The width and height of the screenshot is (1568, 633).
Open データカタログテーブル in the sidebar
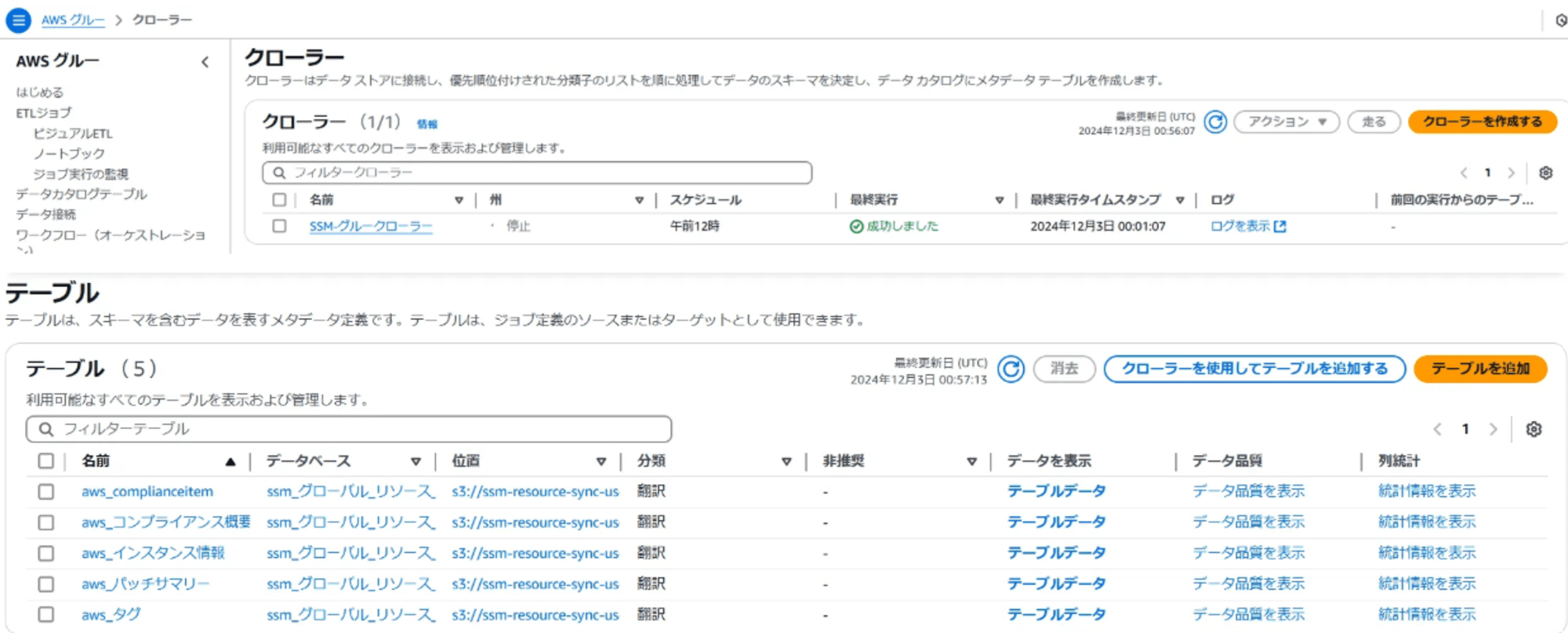tap(82, 194)
